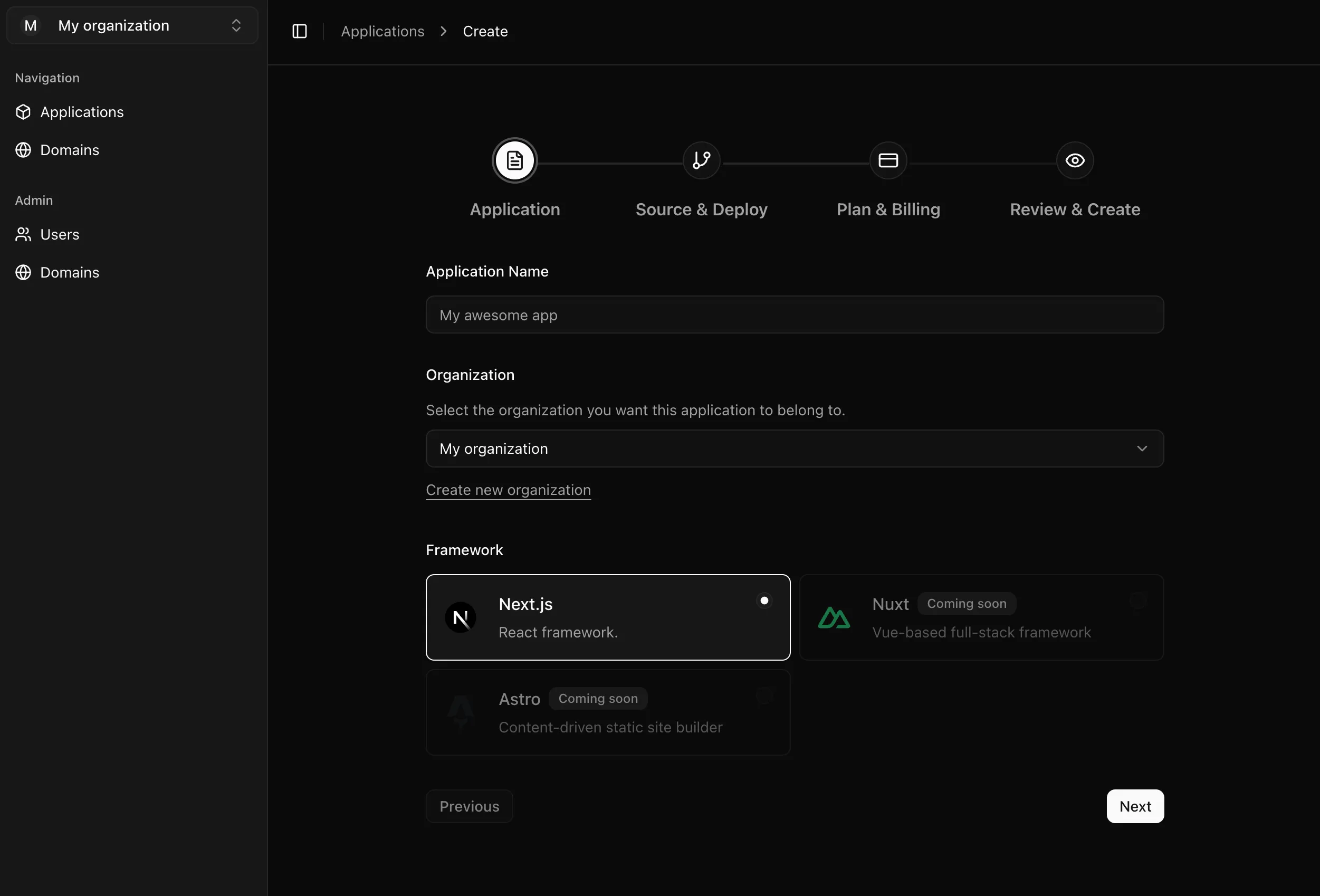Choose the Next.js framework card
The image size is (1320, 896).
coord(608,617)
